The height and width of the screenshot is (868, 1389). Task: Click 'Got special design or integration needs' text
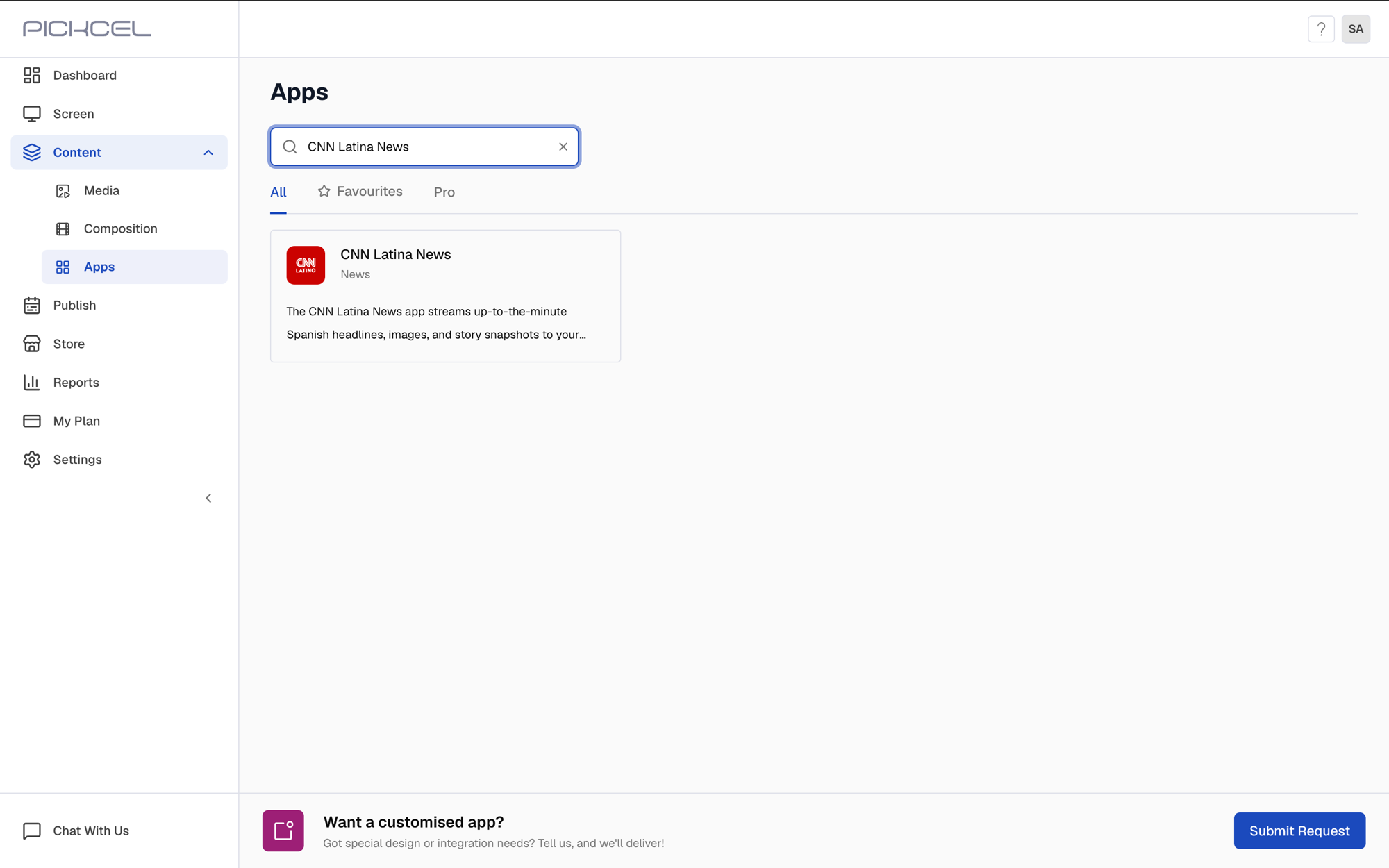click(494, 843)
